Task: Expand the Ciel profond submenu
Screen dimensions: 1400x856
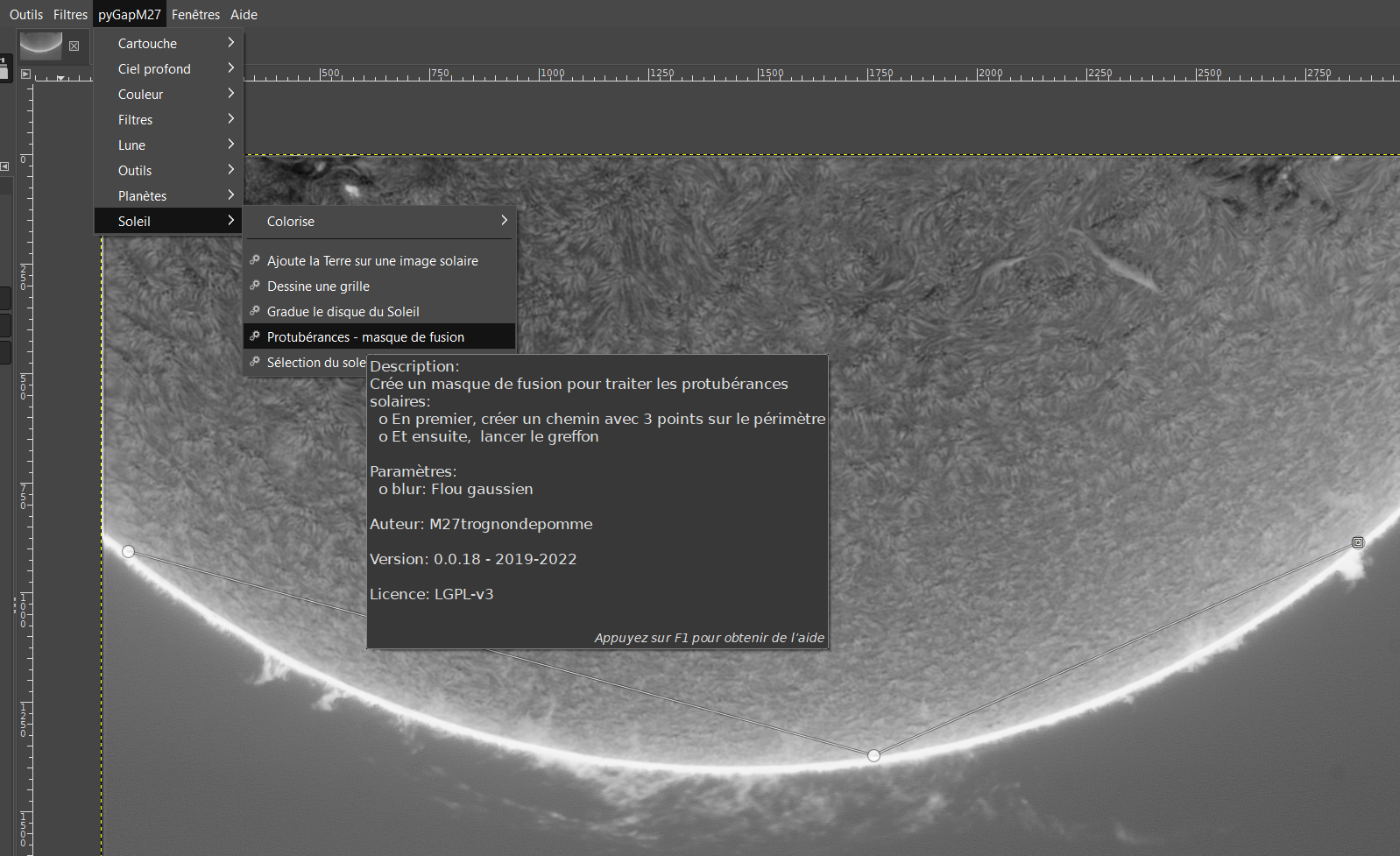Action: point(167,68)
